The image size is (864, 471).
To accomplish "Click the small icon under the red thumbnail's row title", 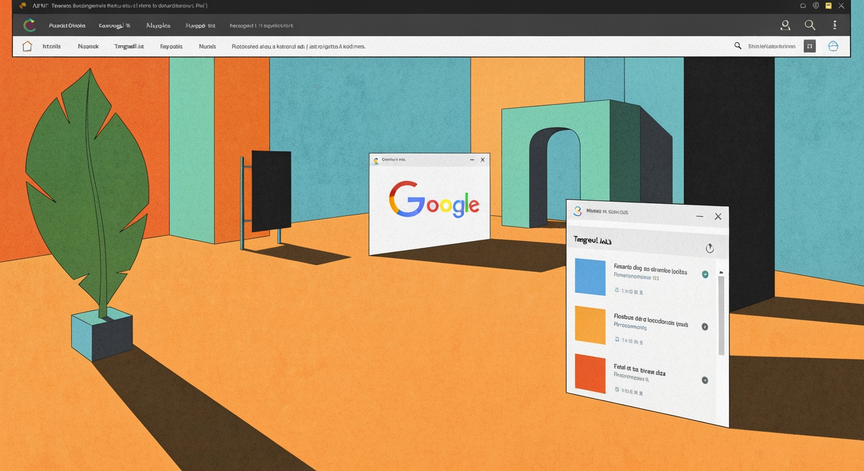I will [617, 389].
